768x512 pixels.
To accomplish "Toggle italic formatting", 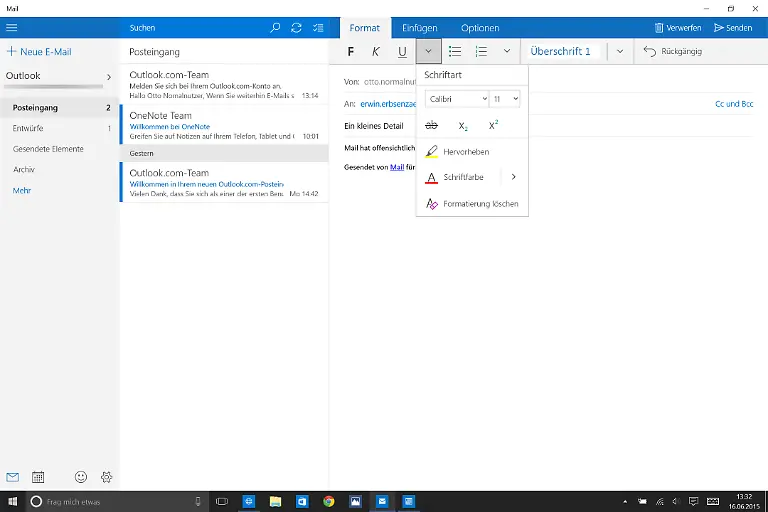I will point(376,51).
